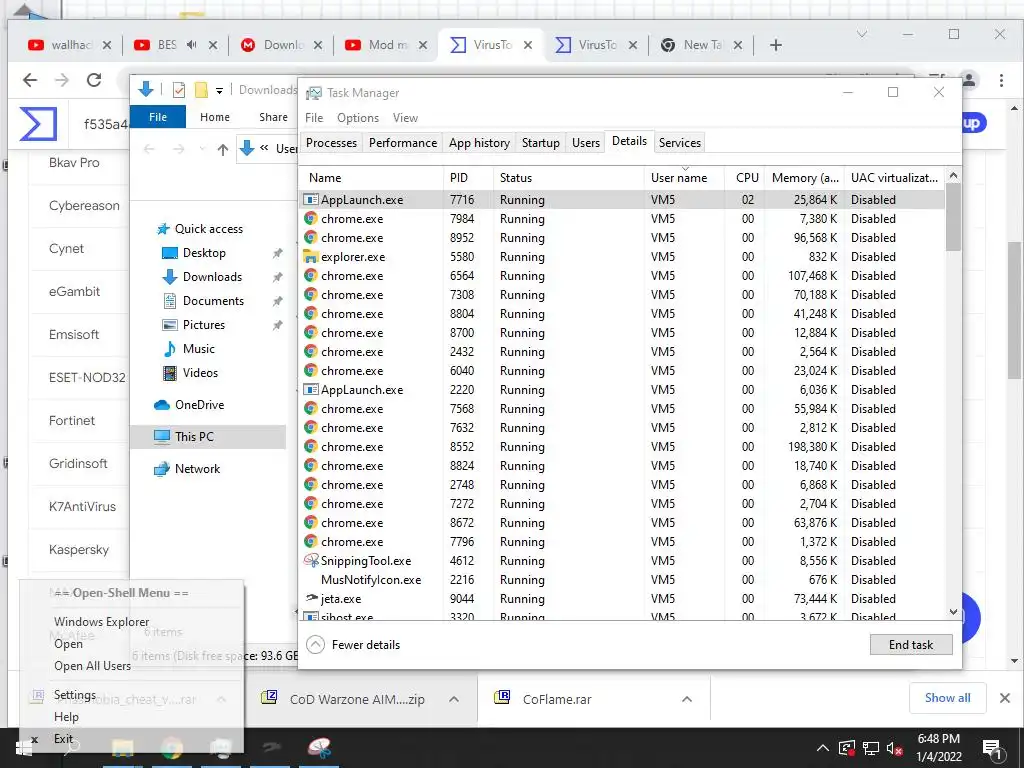Sort by CPU column header
The width and height of the screenshot is (1024, 768).
click(x=746, y=178)
